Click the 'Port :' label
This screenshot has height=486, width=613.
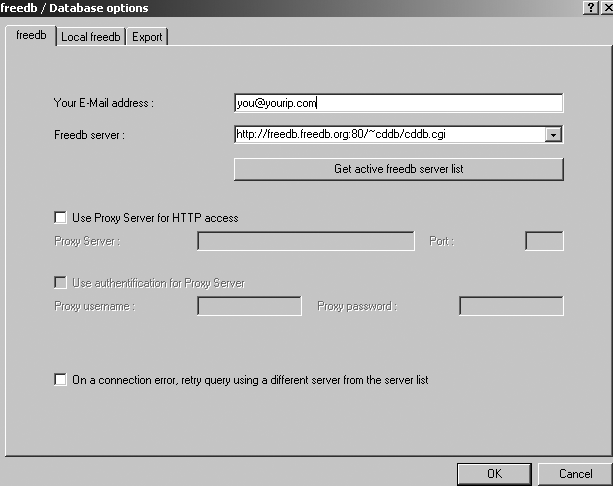click(x=442, y=241)
